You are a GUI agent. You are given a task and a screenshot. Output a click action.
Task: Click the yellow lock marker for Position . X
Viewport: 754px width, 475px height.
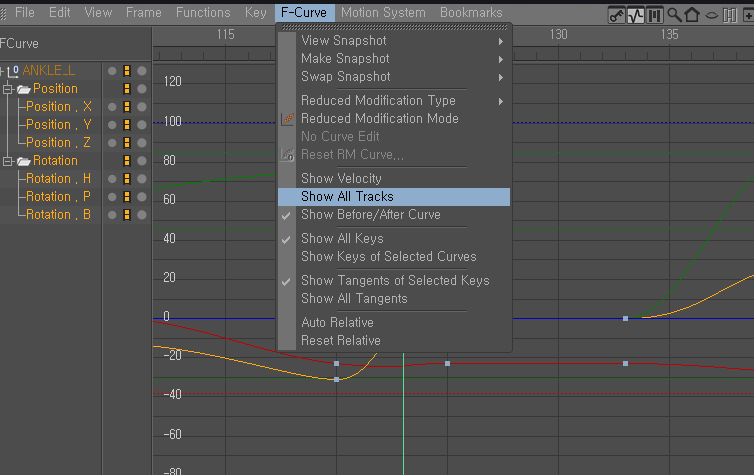pyautogui.click(x=127, y=107)
